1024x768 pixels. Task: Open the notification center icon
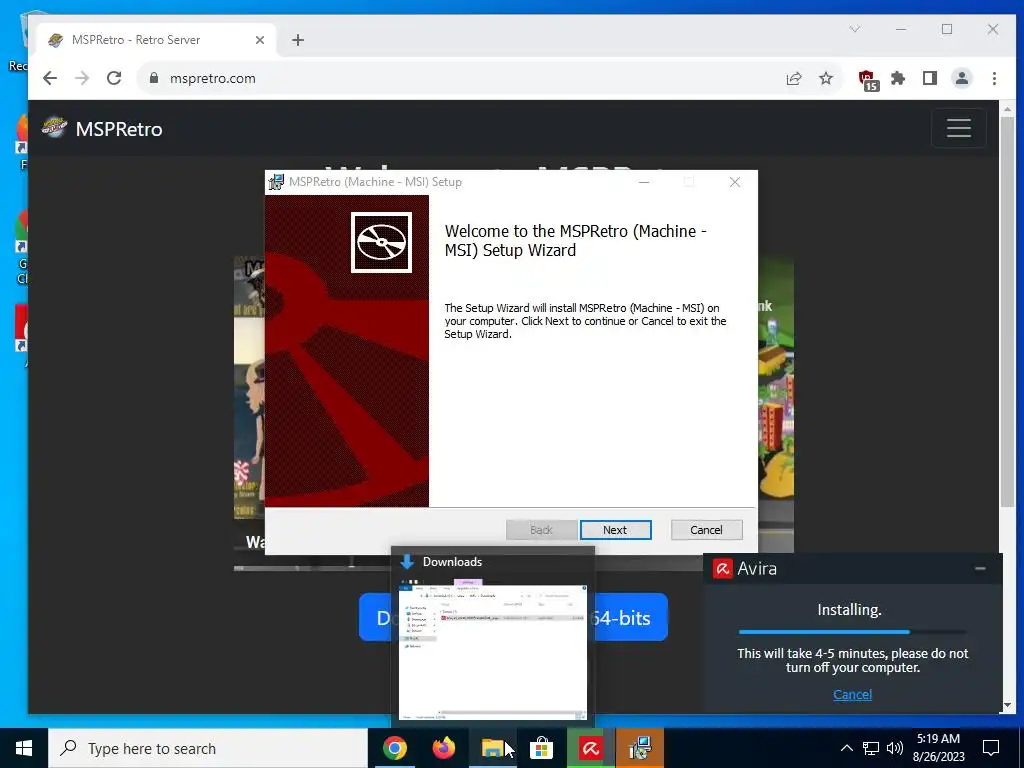(x=991, y=748)
